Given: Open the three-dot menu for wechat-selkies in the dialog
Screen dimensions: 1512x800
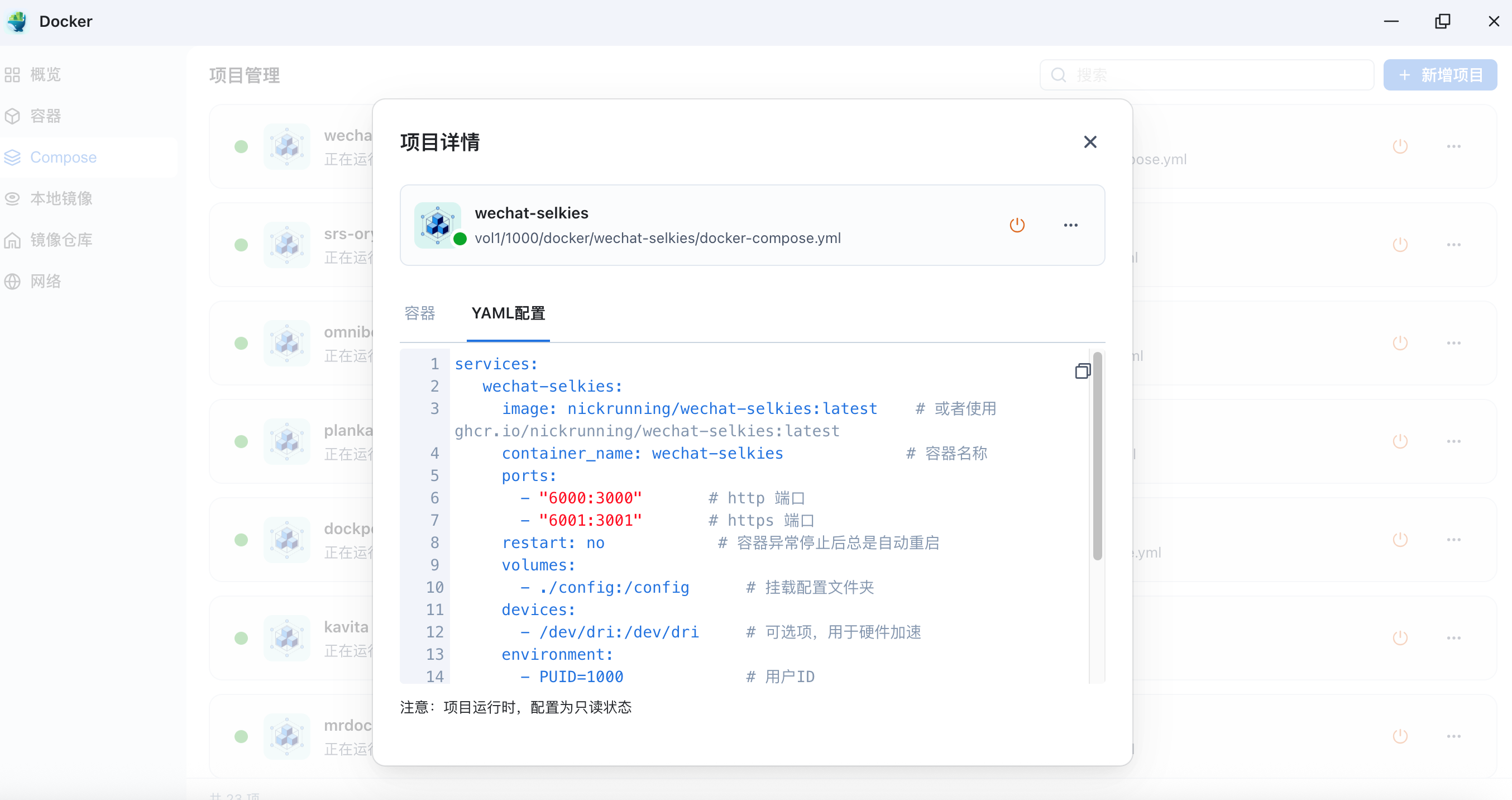Looking at the screenshot, I should 1070,225.
